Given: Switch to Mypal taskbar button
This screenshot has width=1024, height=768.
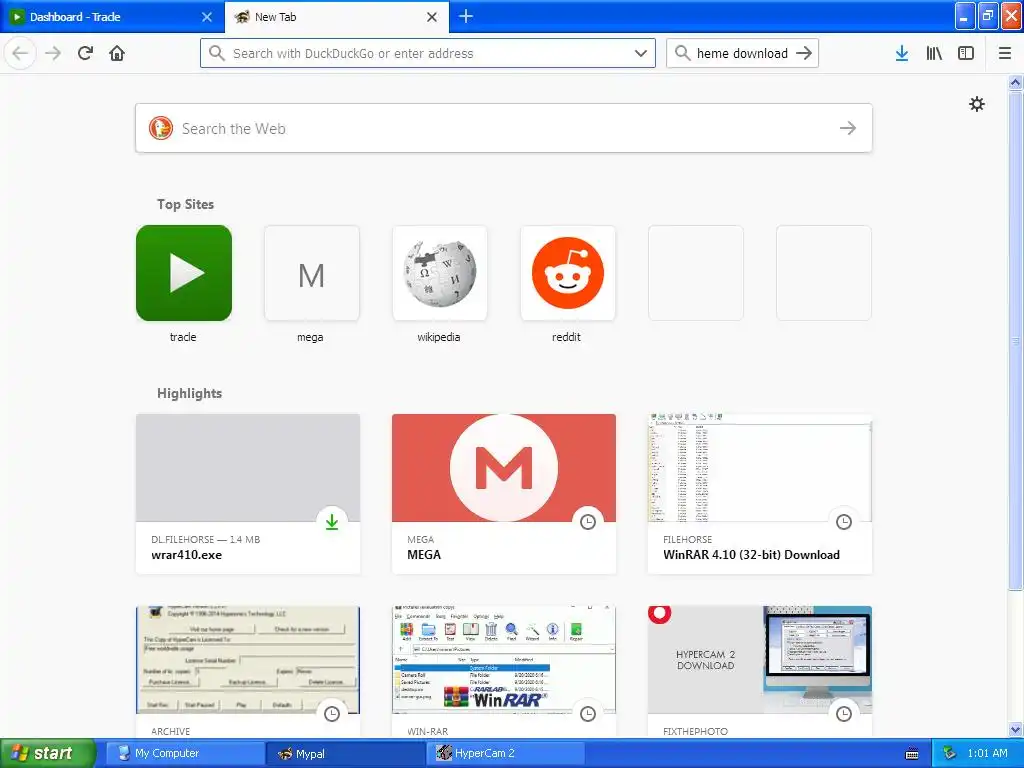Looking at the screenshot, I should 346,754.
